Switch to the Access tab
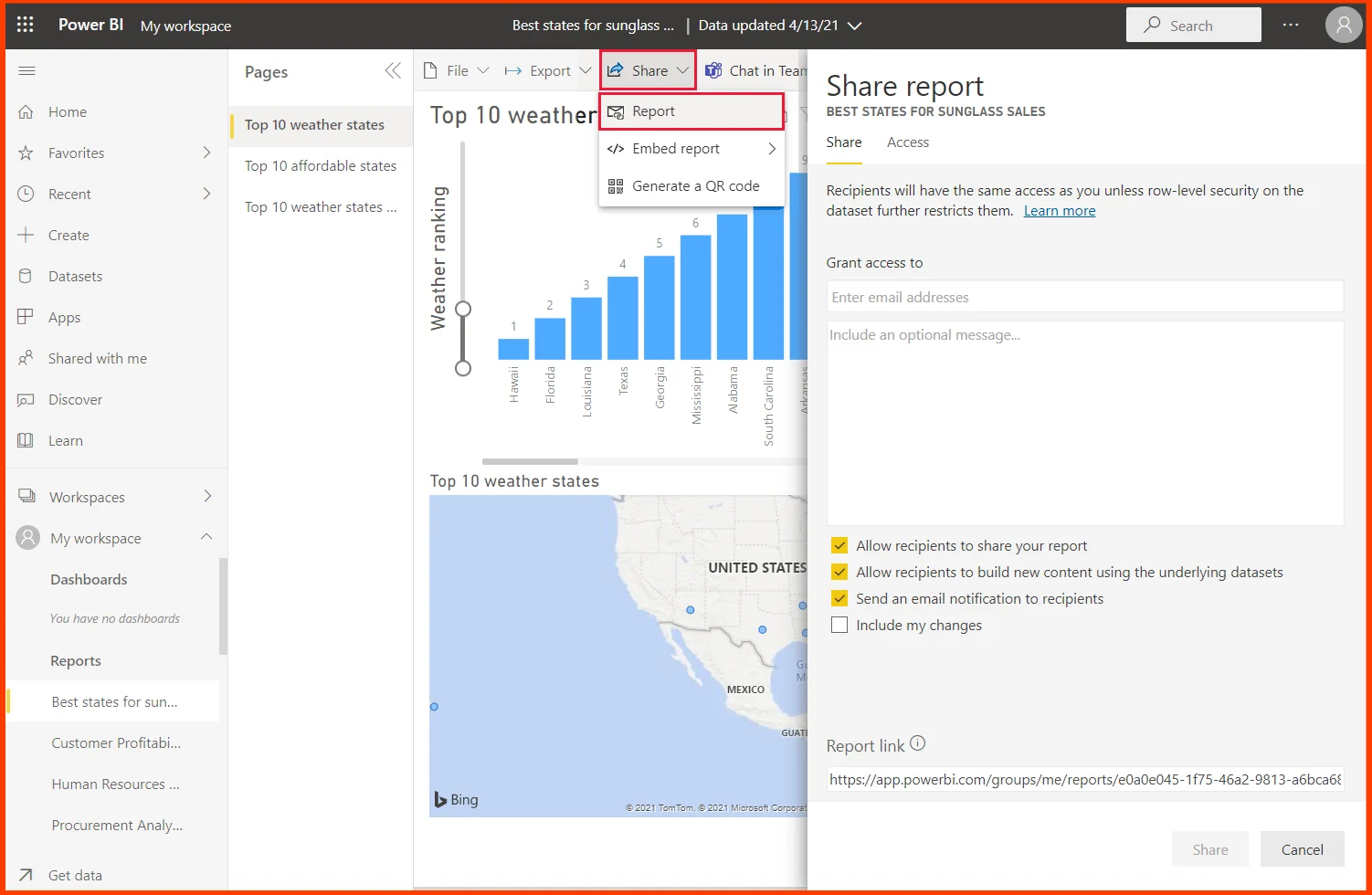1372x895 pixels. pos(908,142)
